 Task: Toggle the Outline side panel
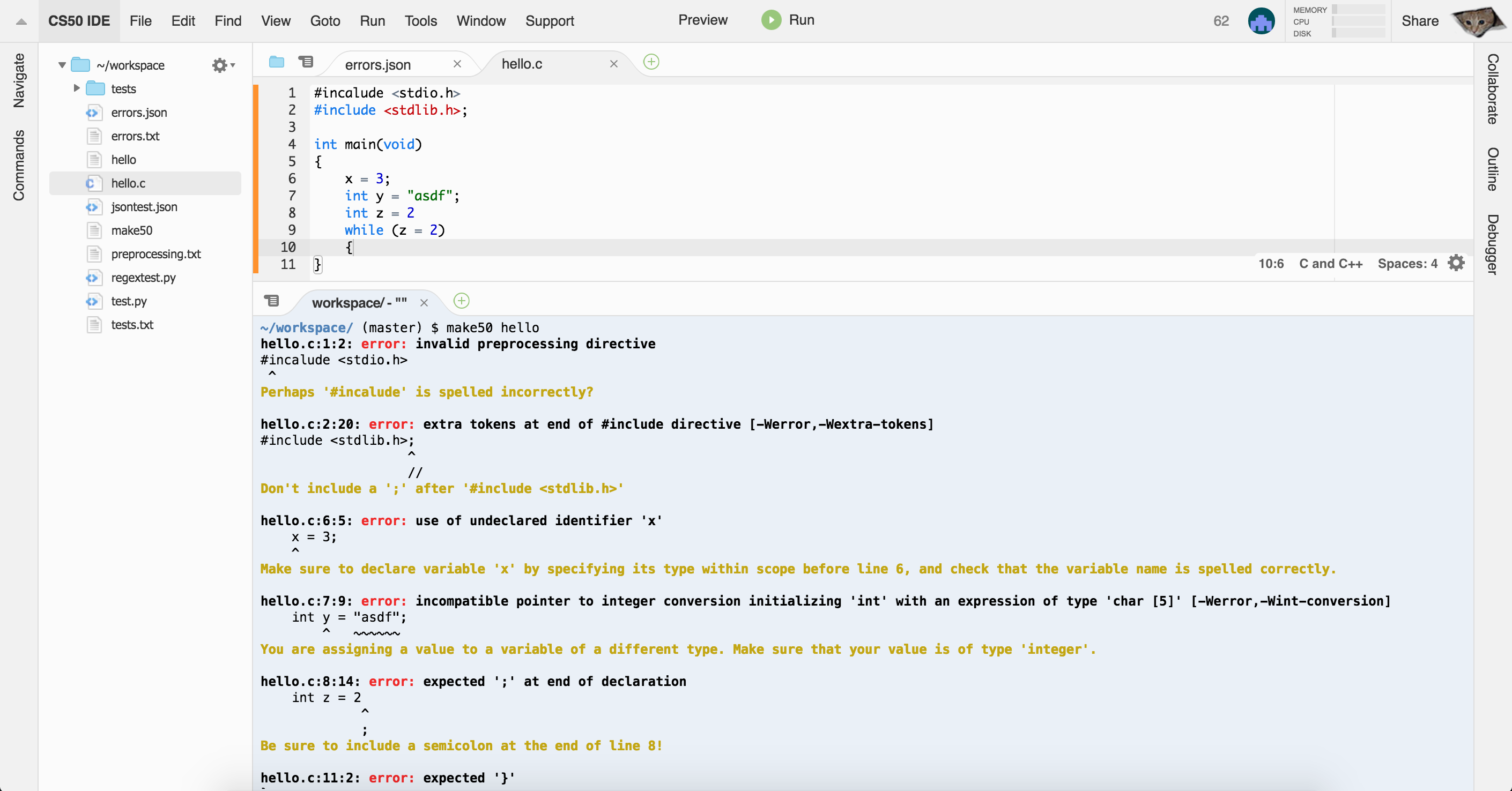1493,169
